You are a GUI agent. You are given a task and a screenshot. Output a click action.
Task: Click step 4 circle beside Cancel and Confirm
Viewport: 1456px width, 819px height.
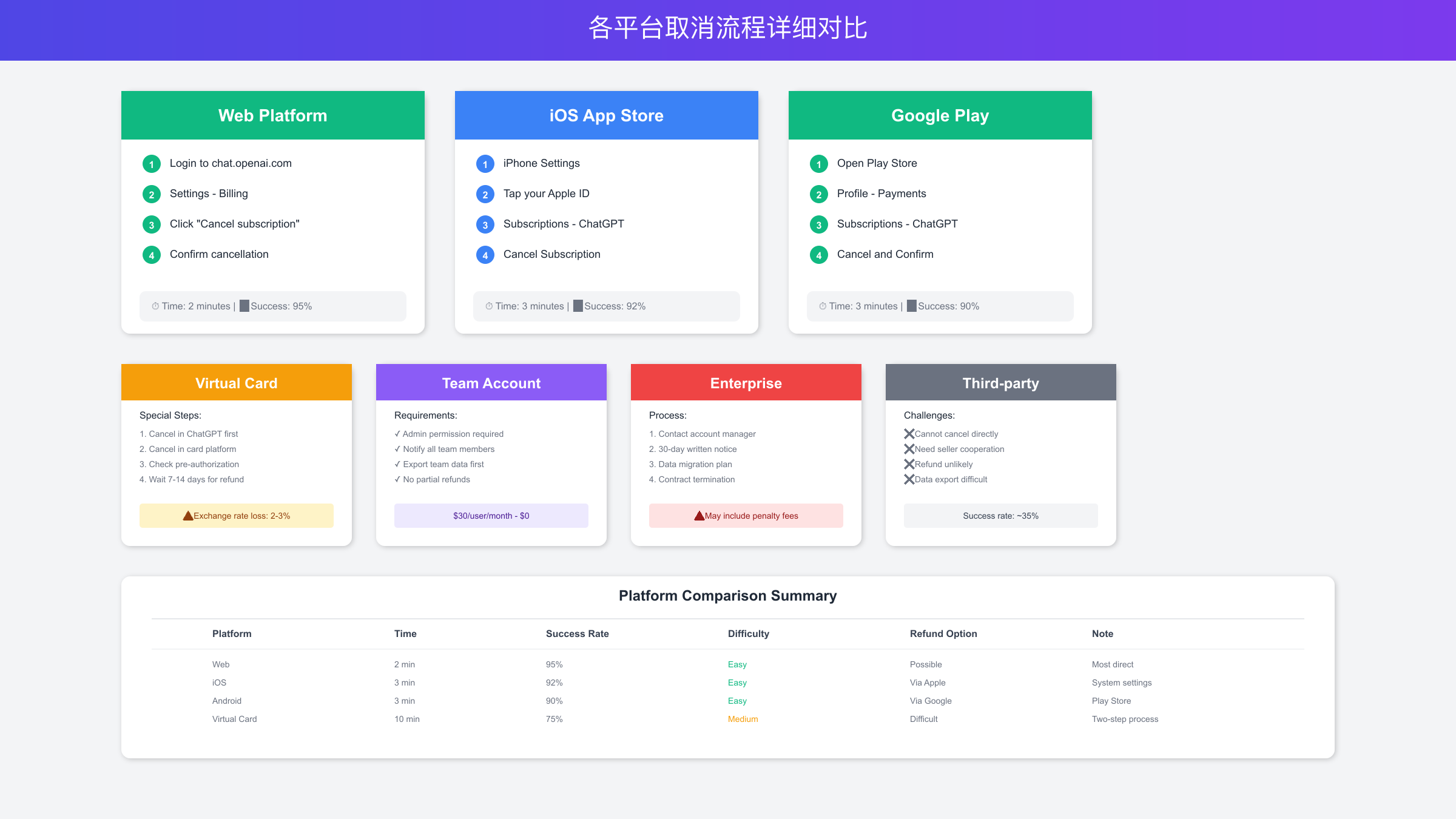pos(819,255)
